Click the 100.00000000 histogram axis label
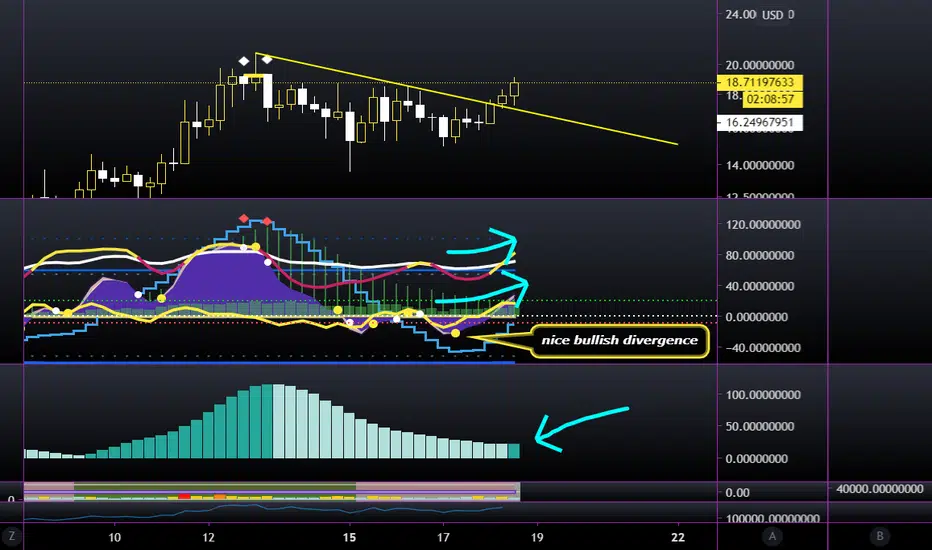 (763, 395)
